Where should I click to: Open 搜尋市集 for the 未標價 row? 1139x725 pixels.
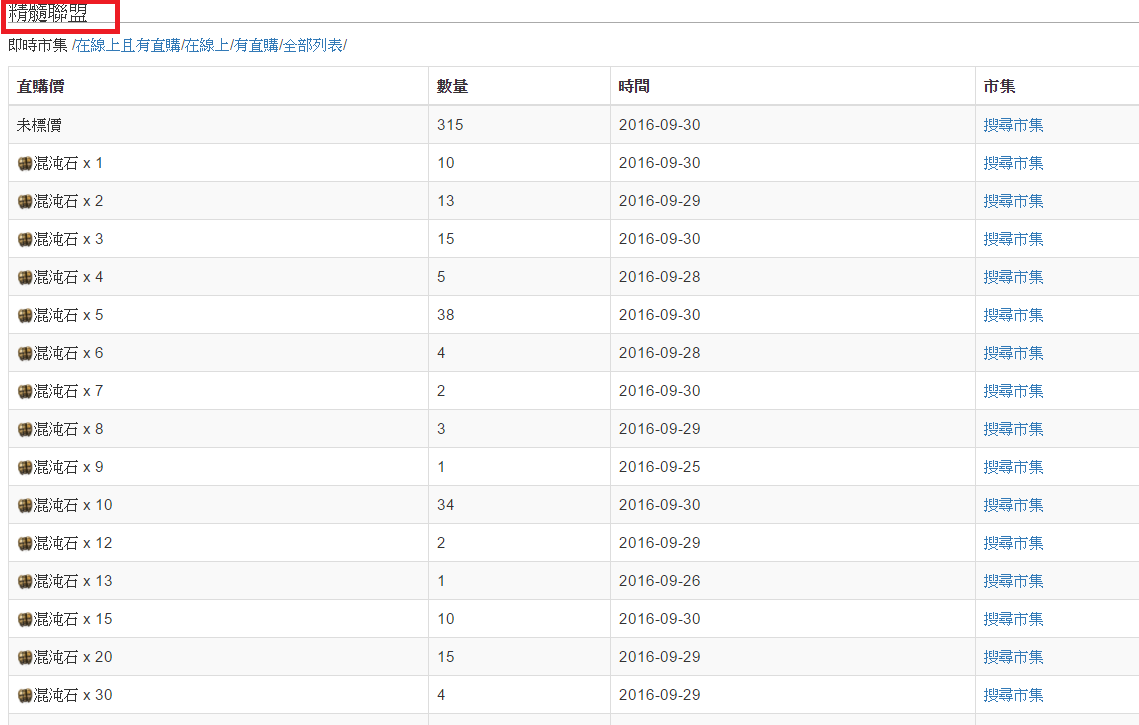tap(1013, 125)
